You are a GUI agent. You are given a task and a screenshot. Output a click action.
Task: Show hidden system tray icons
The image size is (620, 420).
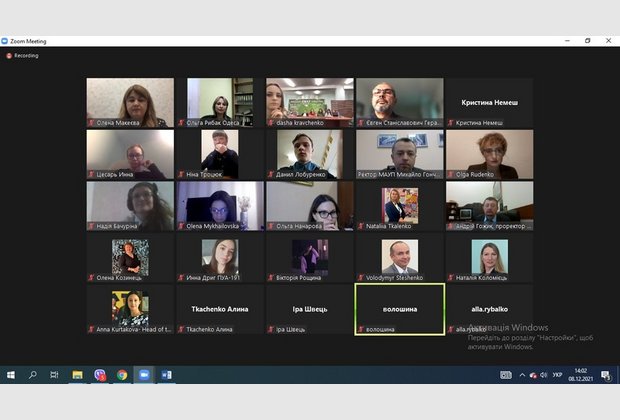tap(522, 375)
